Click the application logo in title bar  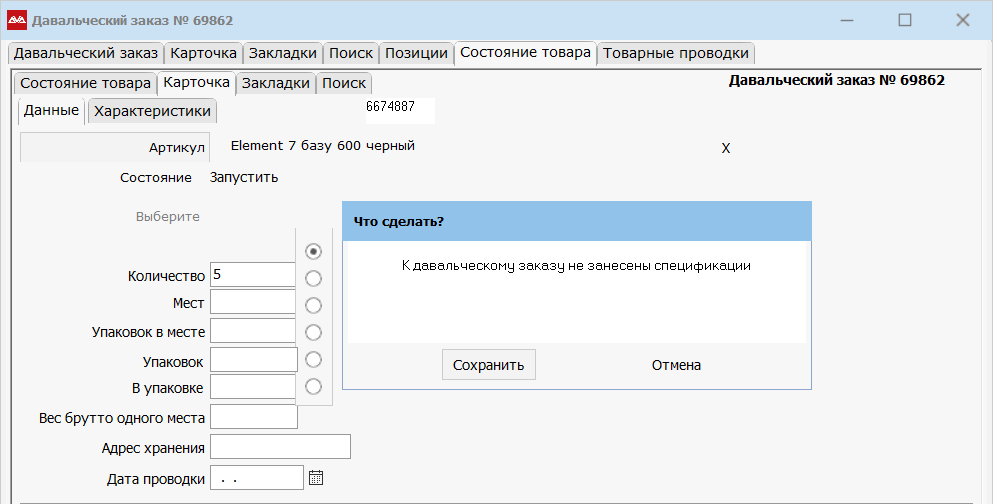pos(17,20)
